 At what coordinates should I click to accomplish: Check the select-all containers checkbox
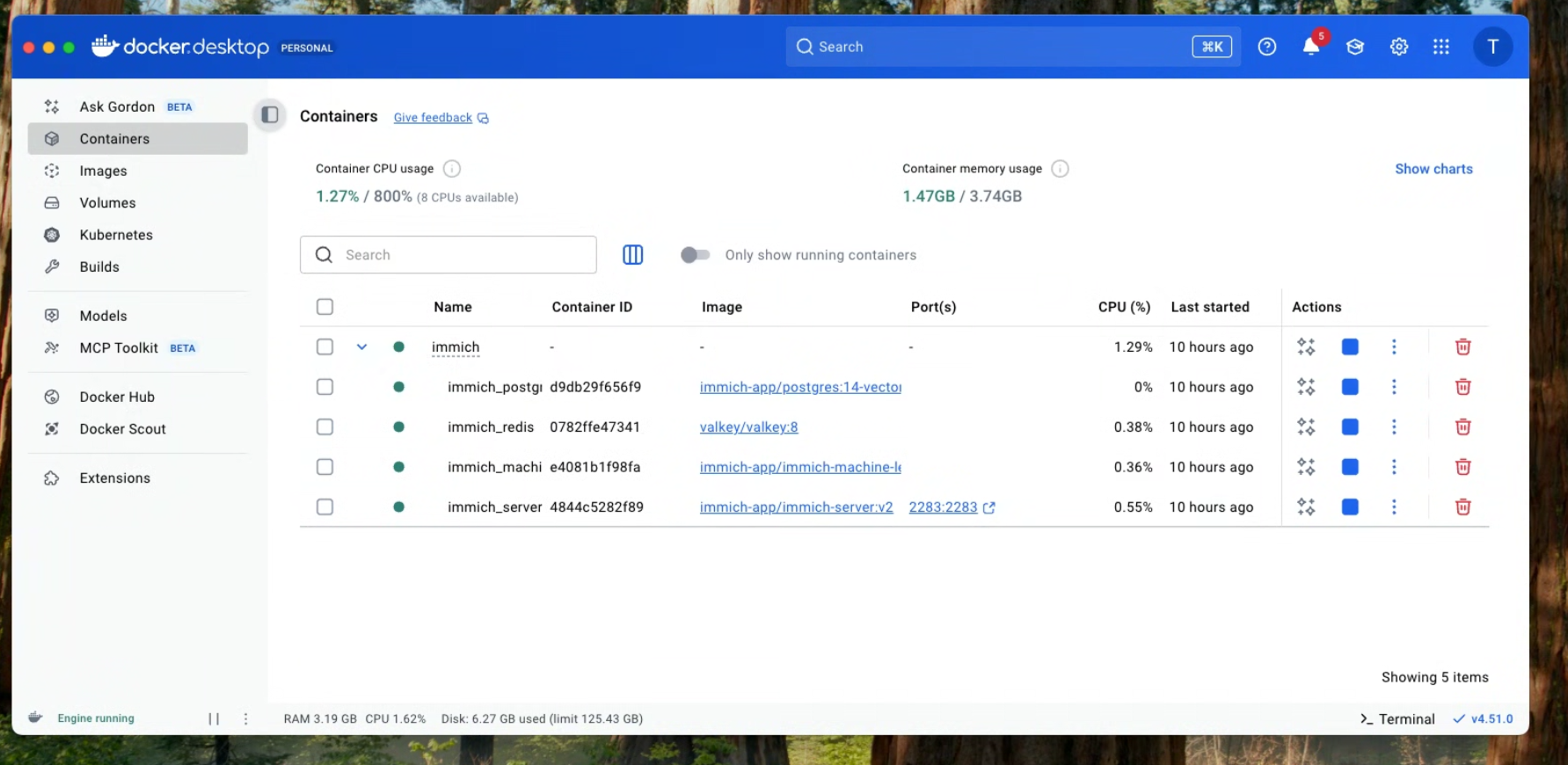click(325, 307)
